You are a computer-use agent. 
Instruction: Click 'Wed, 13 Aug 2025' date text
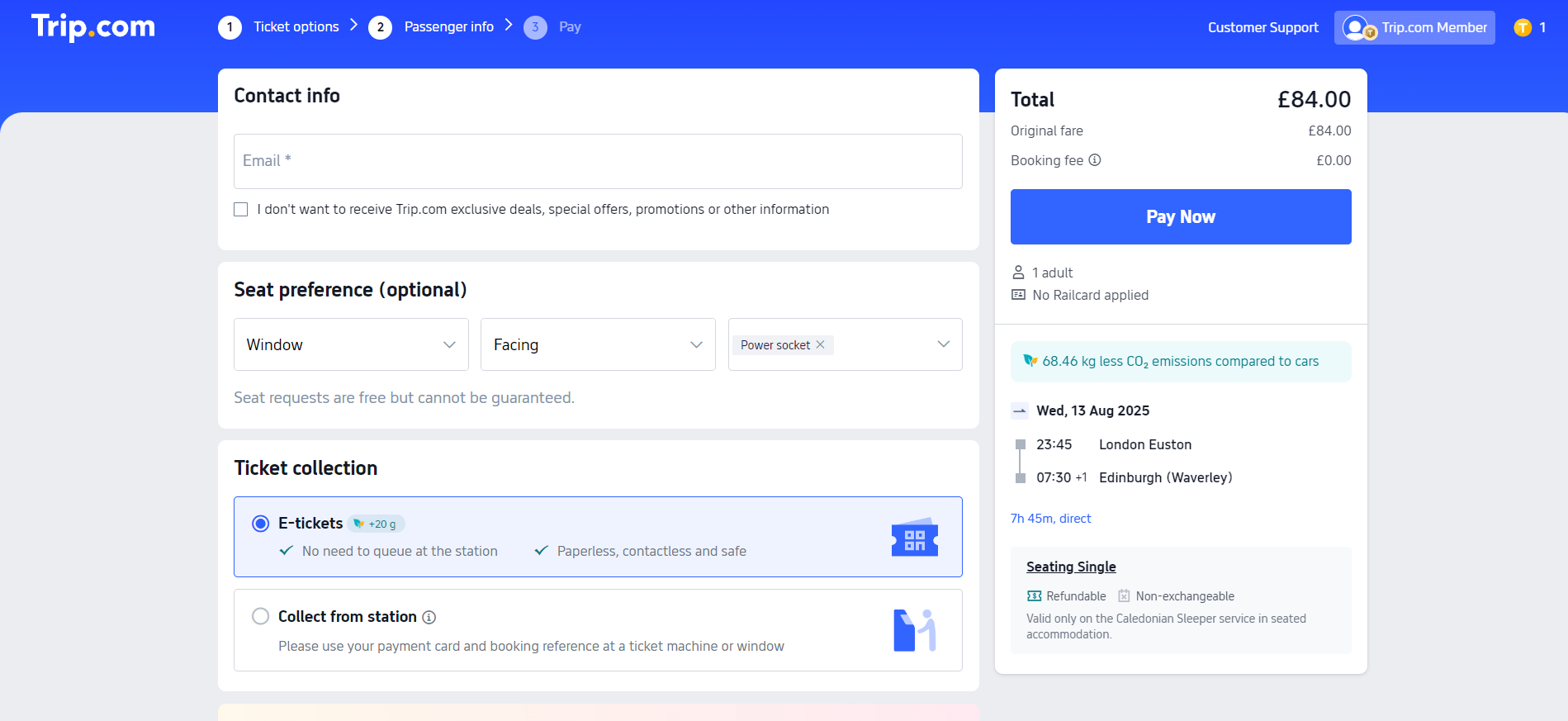click(1093, 410)
